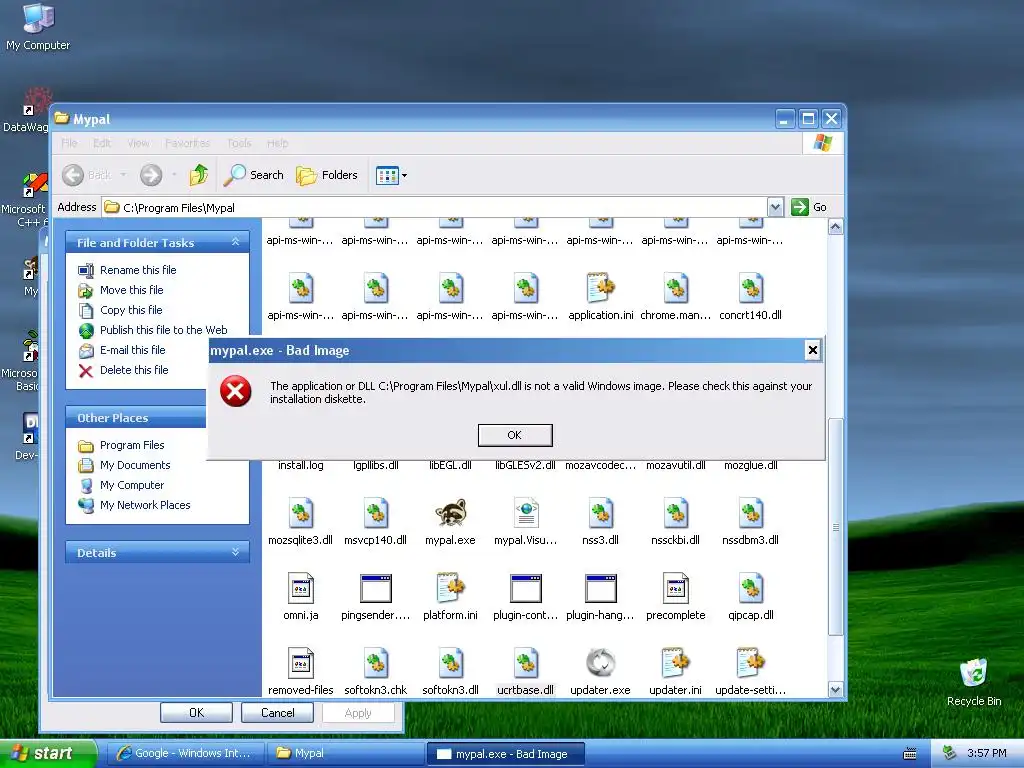Image resolution: width=1024 pixels, height=768 pixels.
Task: Select the mozsqlite3.dll file icon
Action: pos(300,513)
